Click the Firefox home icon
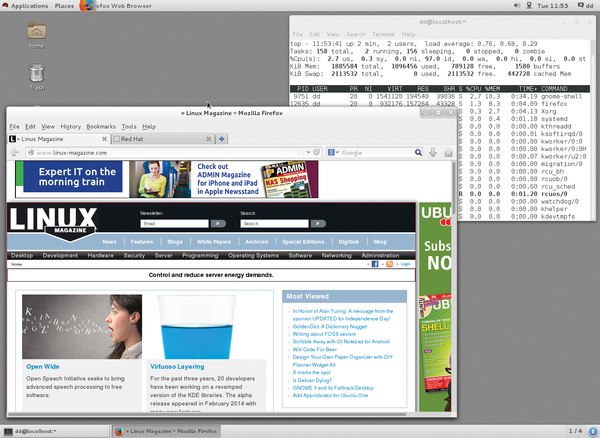 448,153
